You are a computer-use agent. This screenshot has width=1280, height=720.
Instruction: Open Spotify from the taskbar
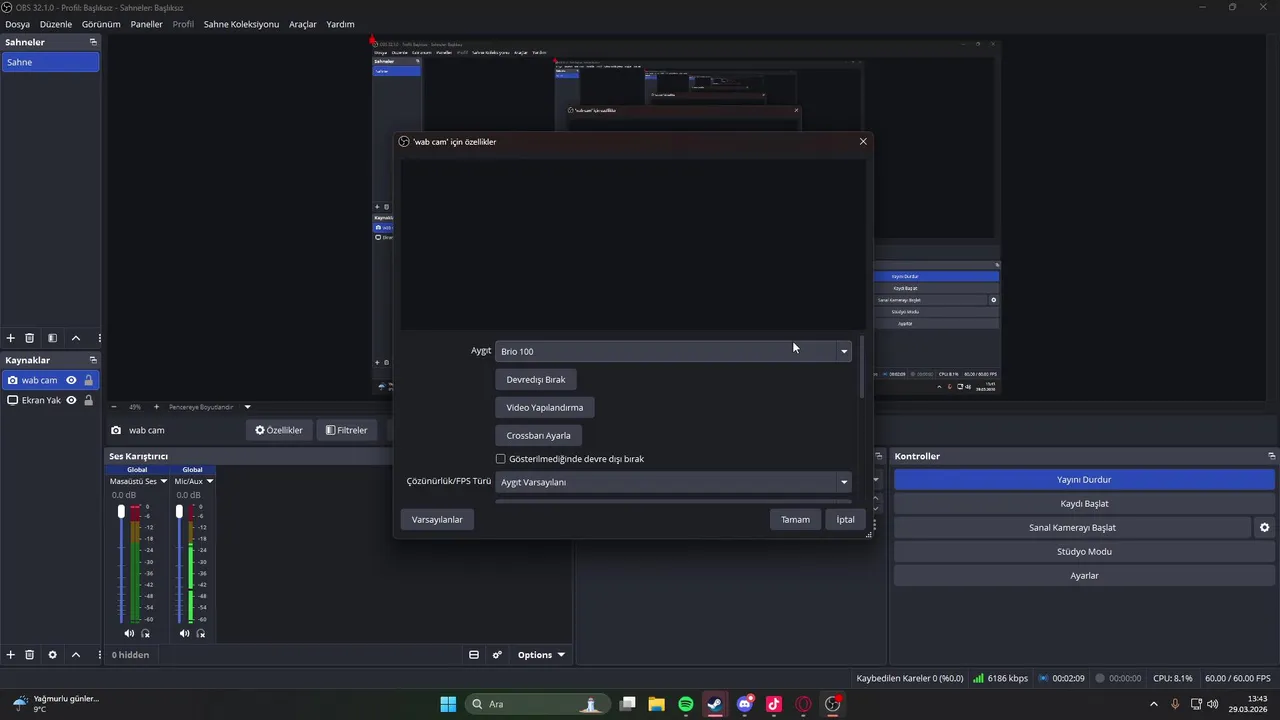[686, 704]
